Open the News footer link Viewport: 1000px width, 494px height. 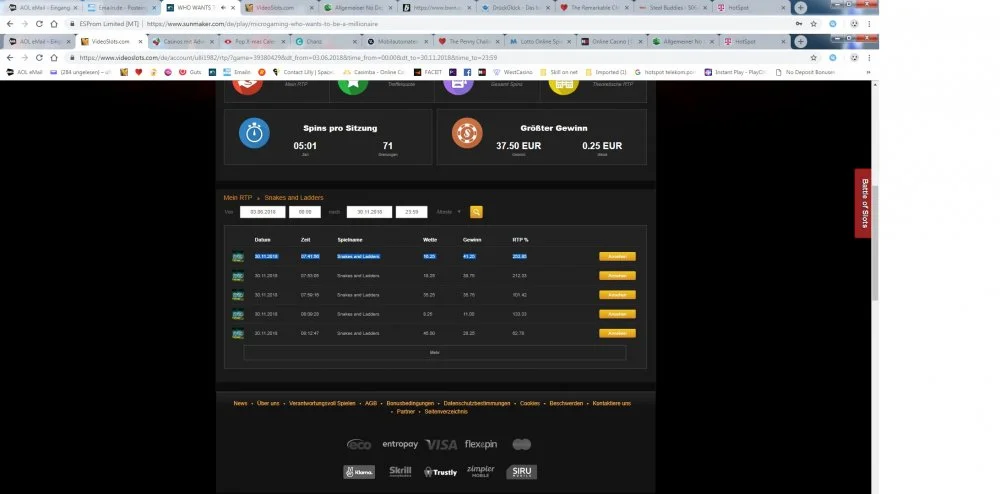pos(240,403)
